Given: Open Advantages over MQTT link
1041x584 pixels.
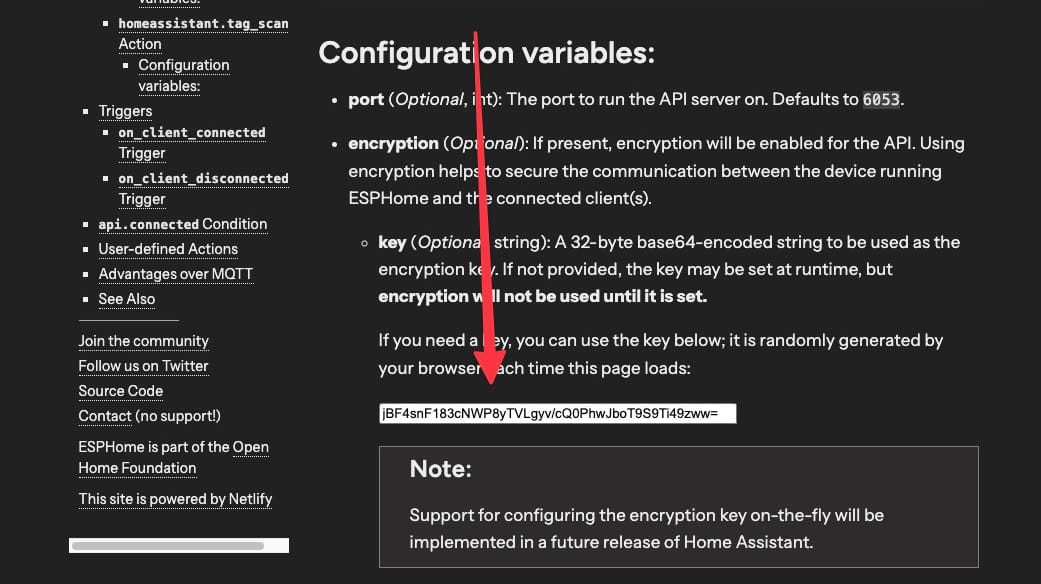Looking at the screenshot, I should (x=175, y=274).
